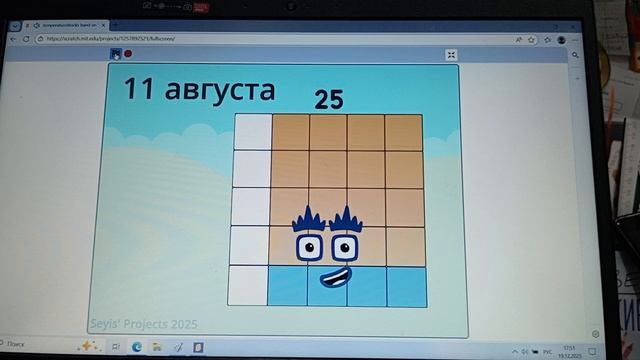
Task: Click the taskbar clock showing 17:51
Action: coord(569,352)
